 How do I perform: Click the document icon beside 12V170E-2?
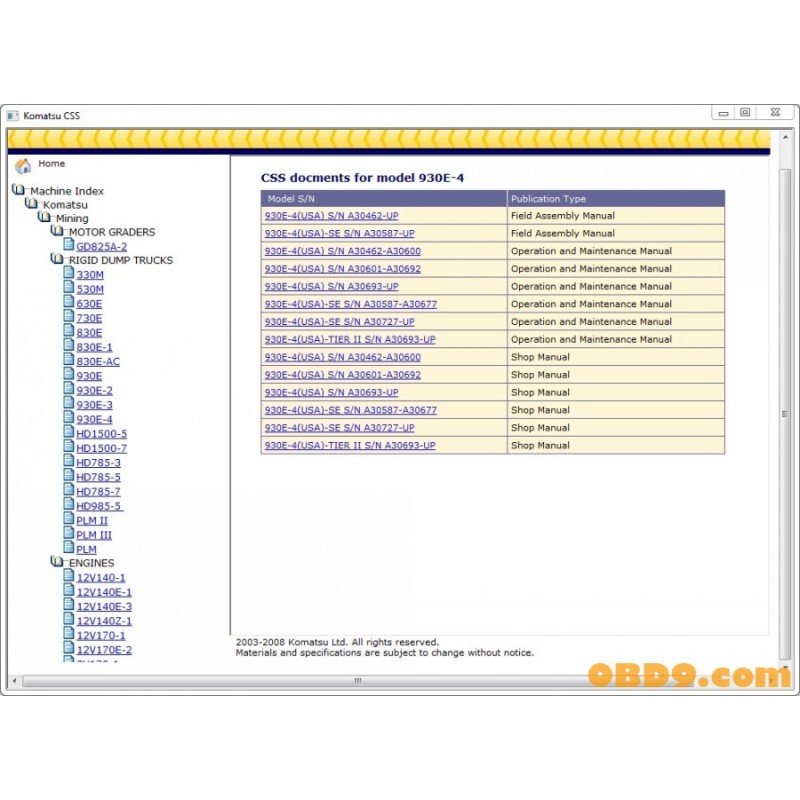pyautogui.click(x=69, y=647)
